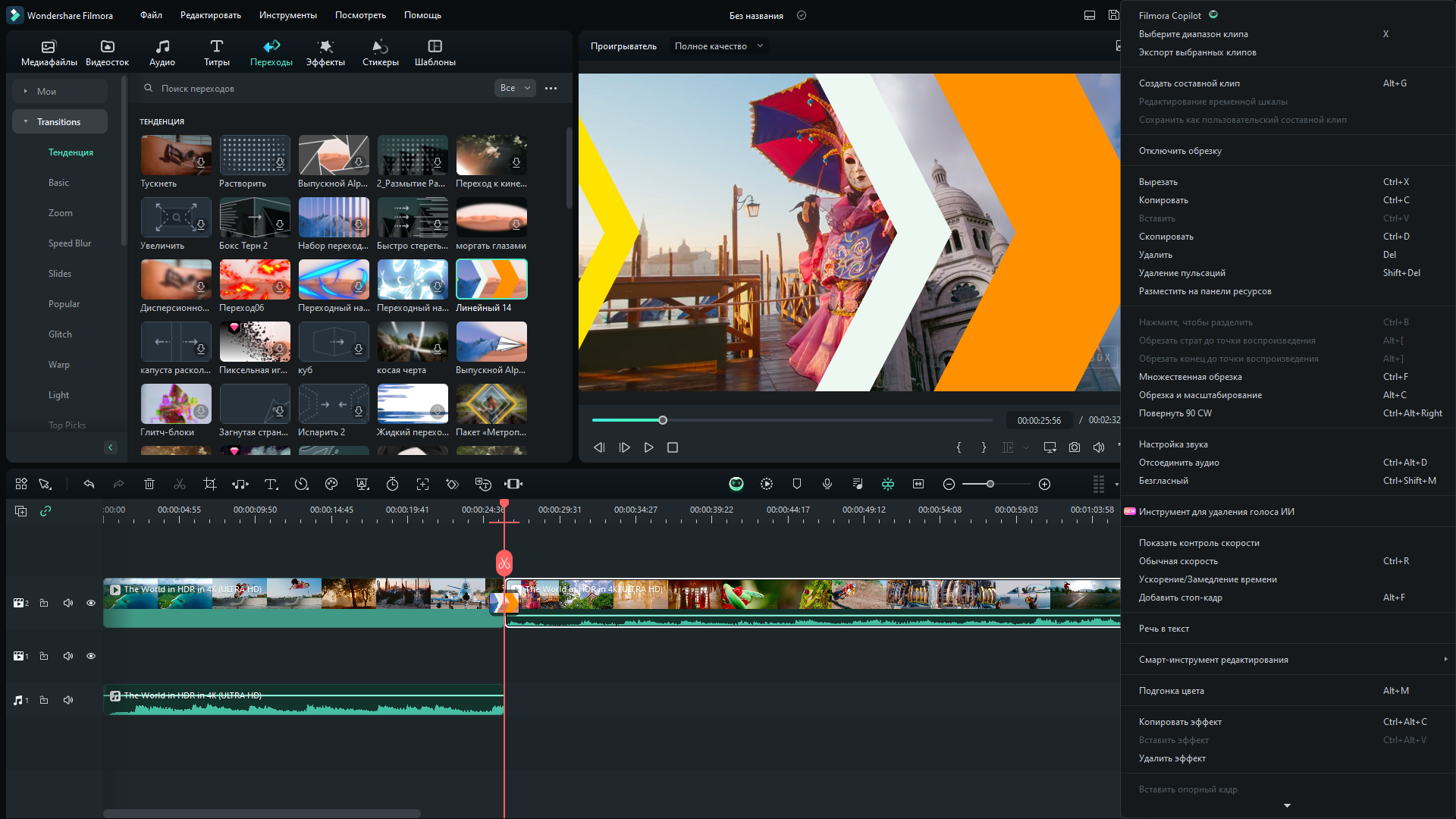The height and width of the screenshot is (819, 1456).
Task: Choose Копировать эффект from context menu
Action: click(x=1180, y=722)
